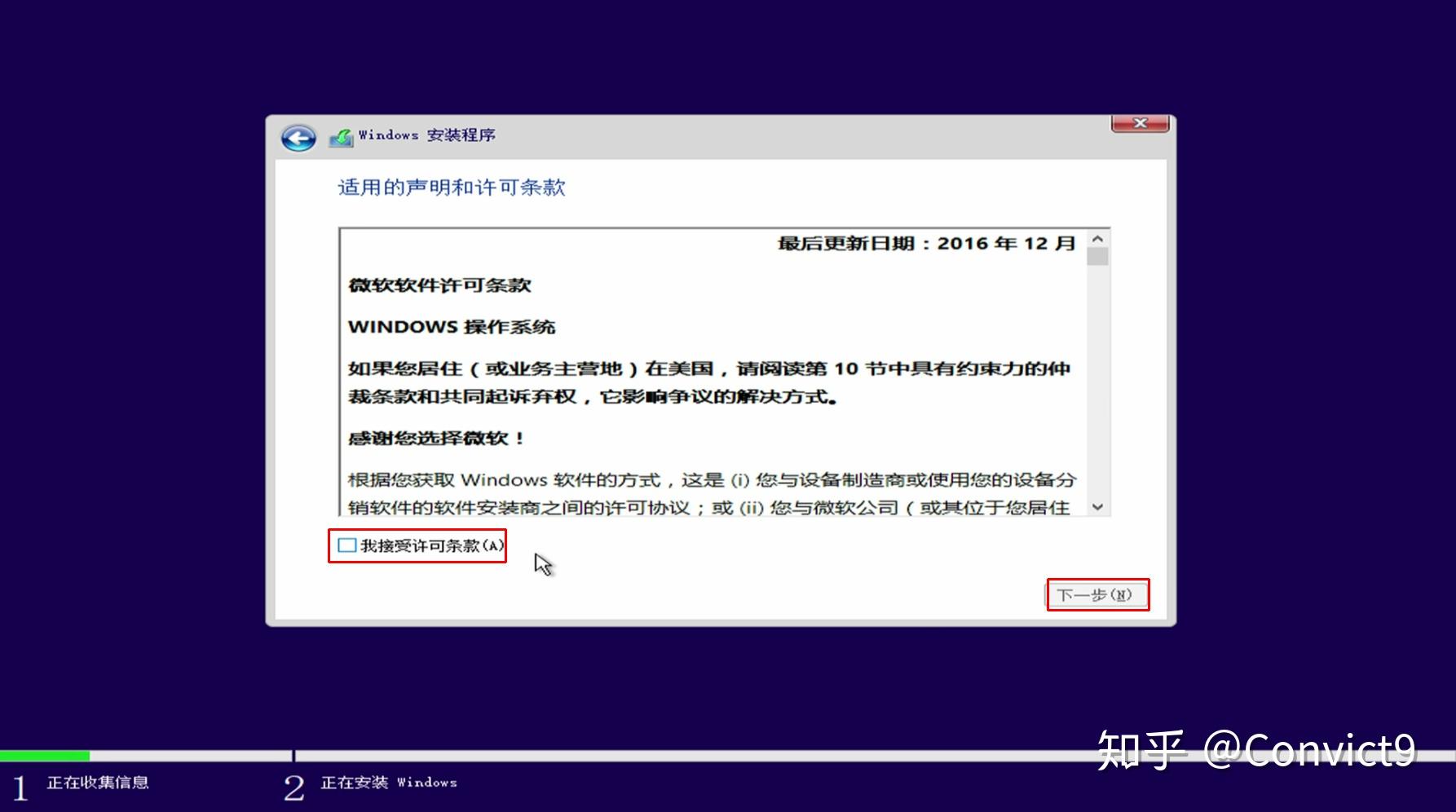Click the license text scrollbar thumb
The height and width of the screenshot is (812, 1456).
(x=1097, y=257)
